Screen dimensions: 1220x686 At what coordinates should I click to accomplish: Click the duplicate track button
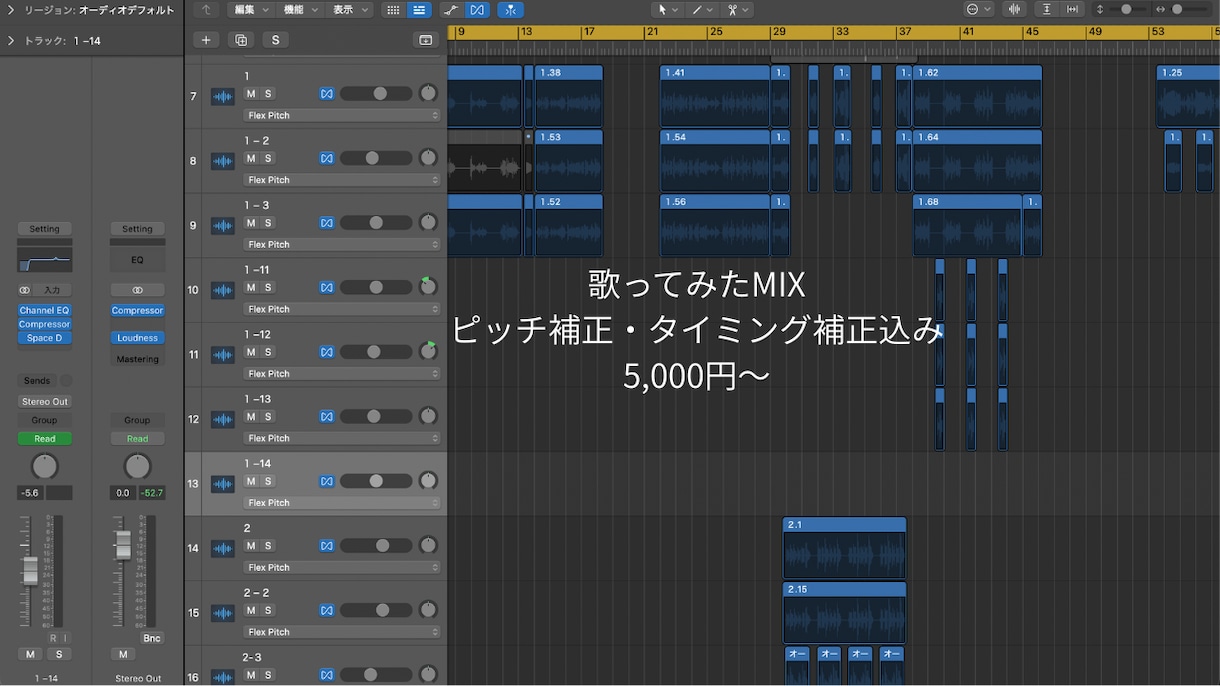pos(240,40)
